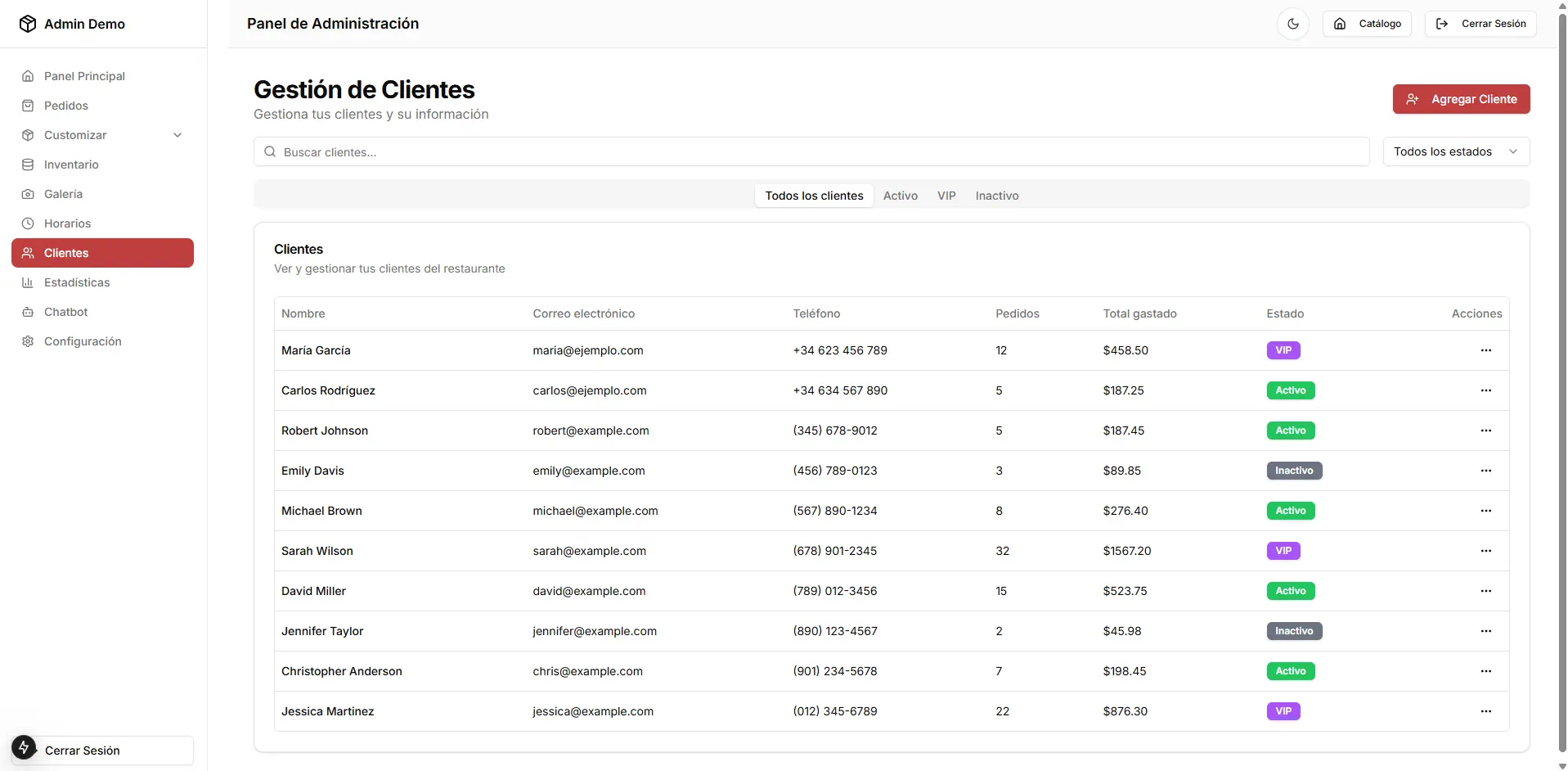Screen dimensions: 1568x771
Task: Open the Todos los estados dropdown
Action: pyautogui.click(x=1455, y=151)
